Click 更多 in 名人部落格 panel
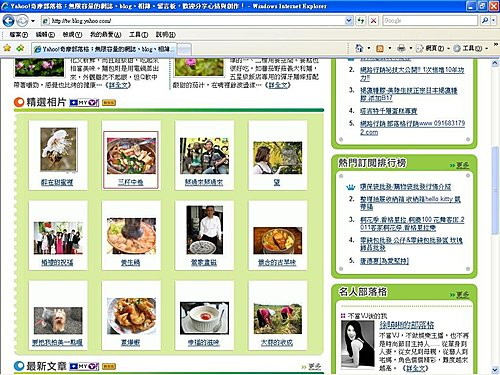 462,294
